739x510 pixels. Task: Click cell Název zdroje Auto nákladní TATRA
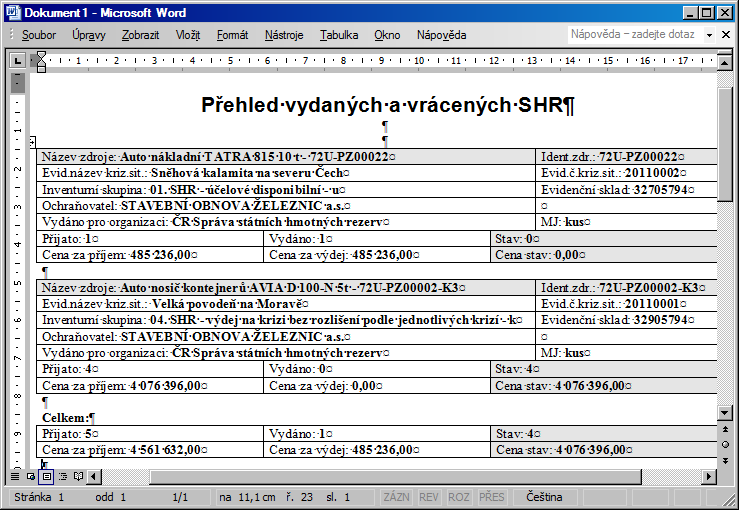[286, 157]
